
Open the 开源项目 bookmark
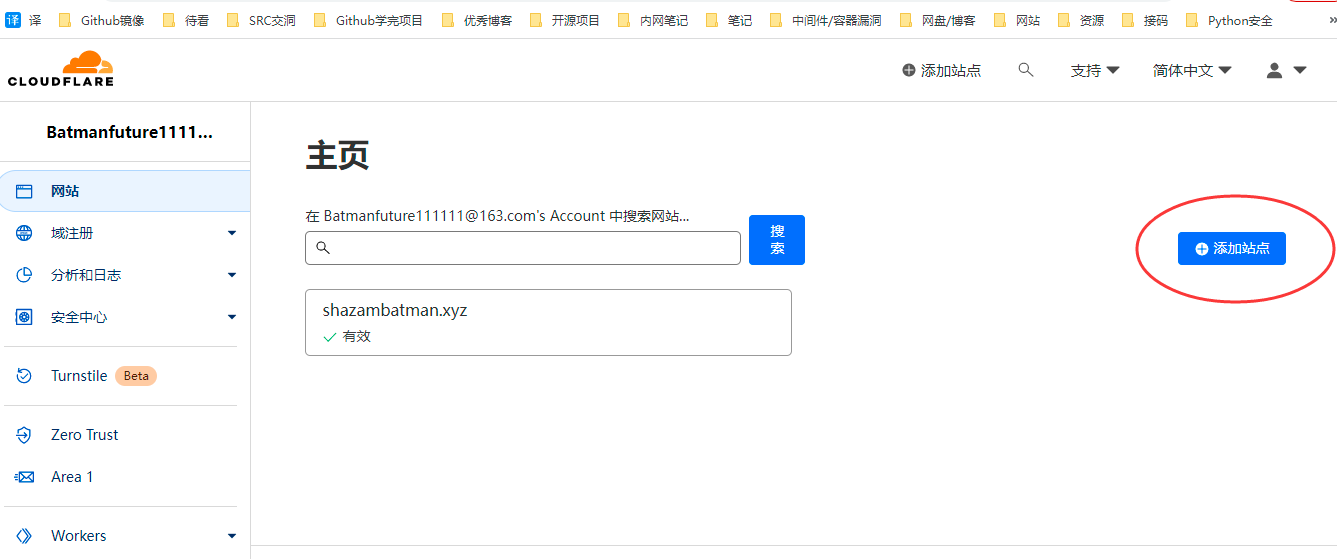[x=564, y=20]
